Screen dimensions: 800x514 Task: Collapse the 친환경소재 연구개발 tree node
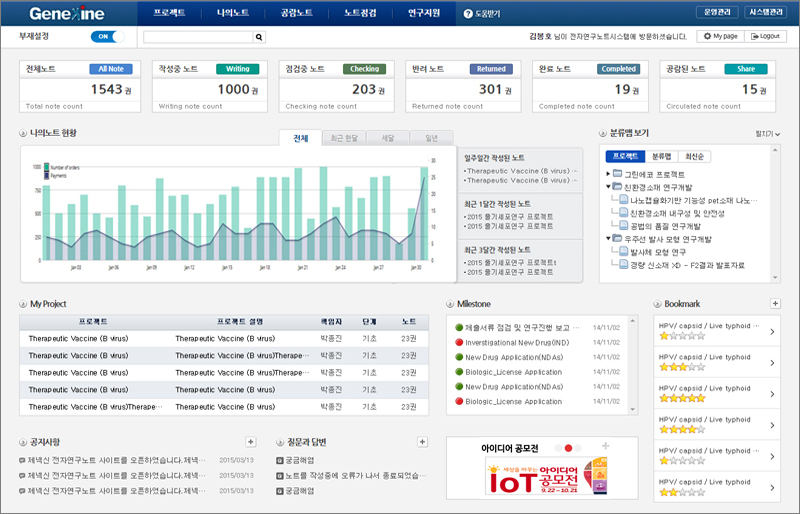tap(608, 187)
